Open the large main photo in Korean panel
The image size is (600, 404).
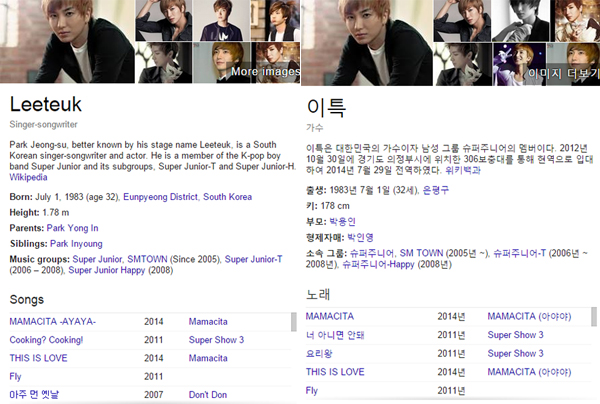click(366, 40)
